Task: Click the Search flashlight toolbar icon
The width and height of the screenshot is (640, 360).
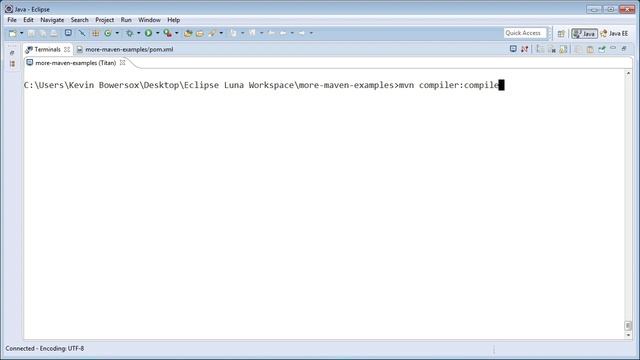Action: point(212,33)
